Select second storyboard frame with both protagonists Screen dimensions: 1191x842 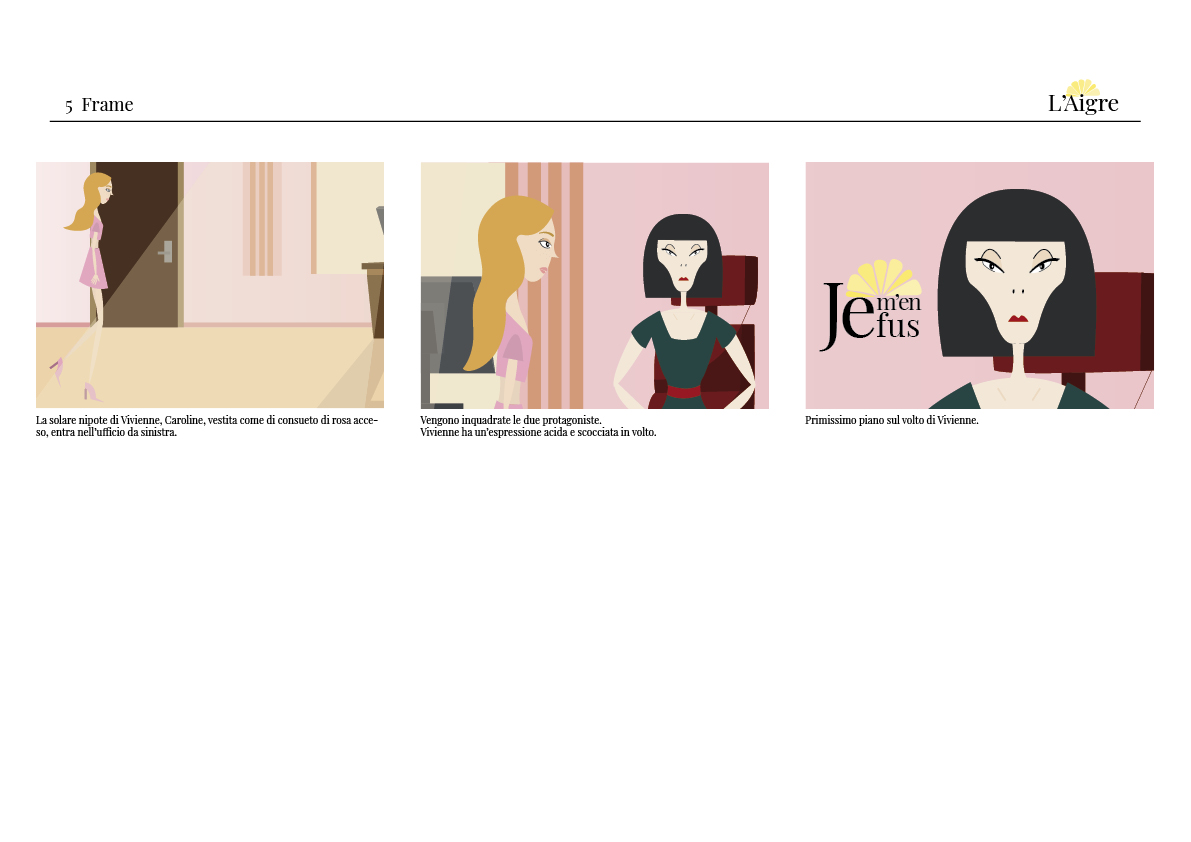click(x=595, y=285)
